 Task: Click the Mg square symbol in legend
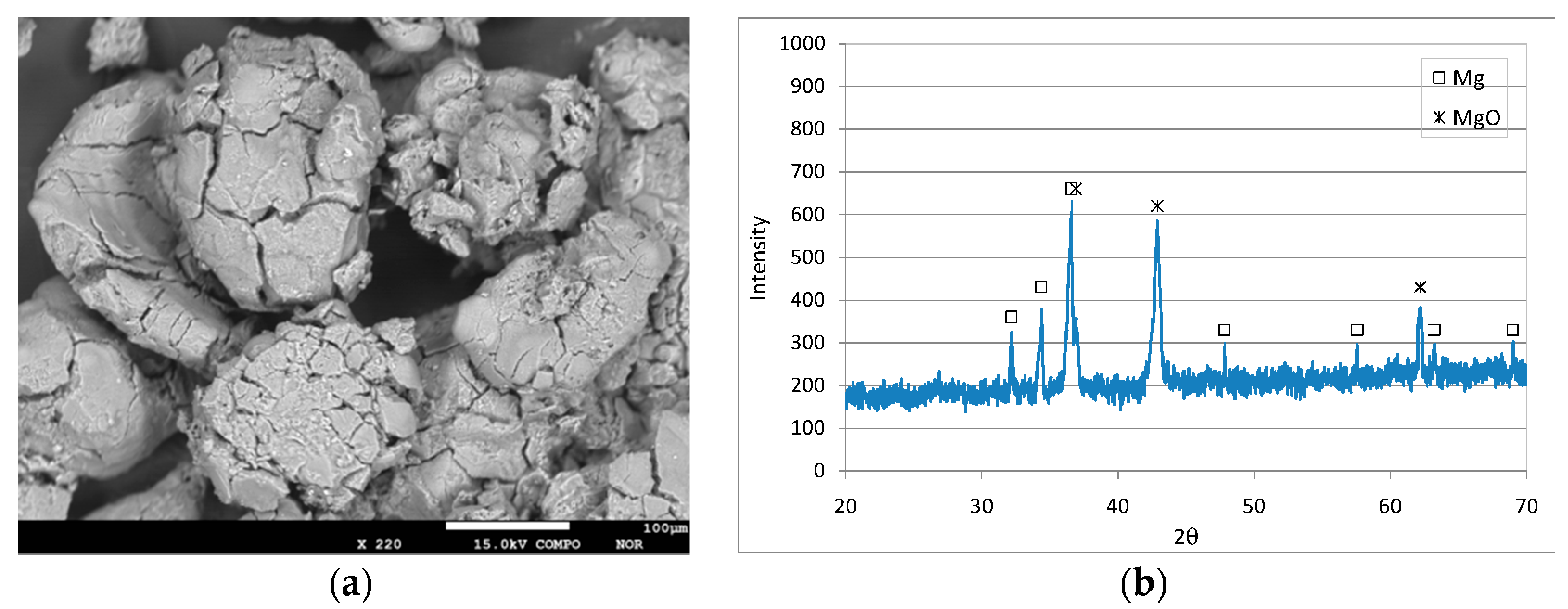coord(1439,77)
